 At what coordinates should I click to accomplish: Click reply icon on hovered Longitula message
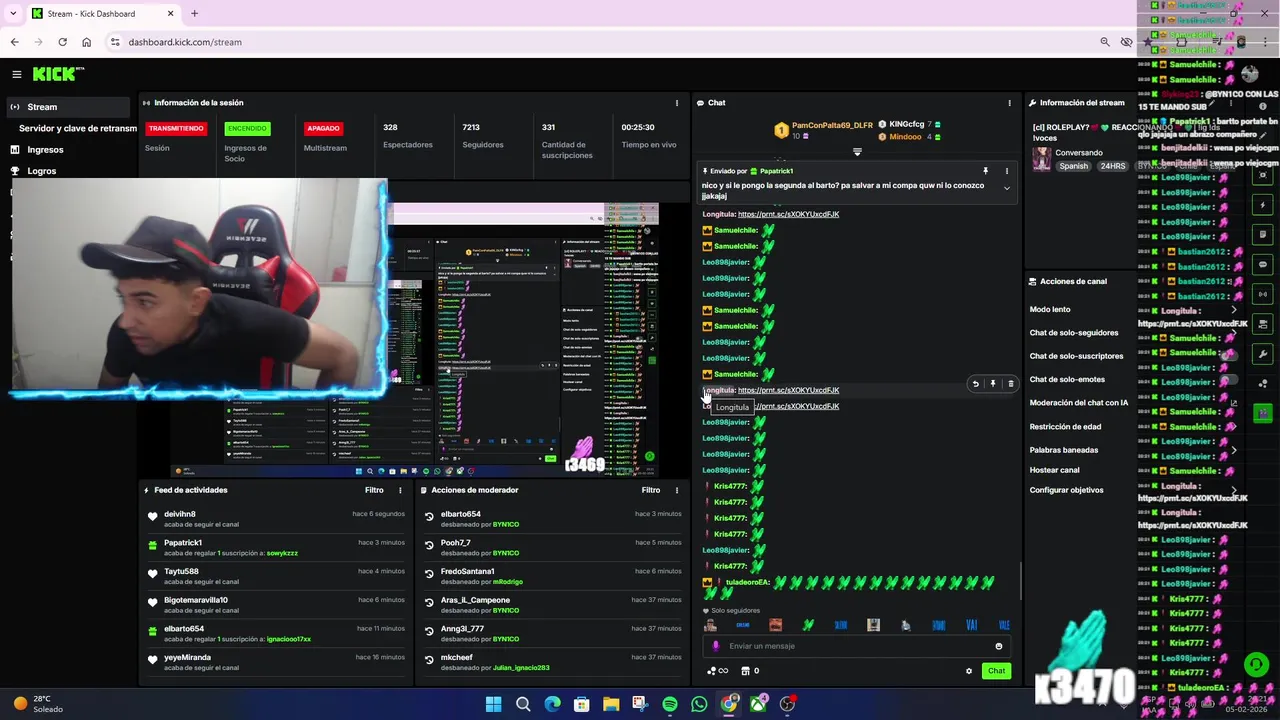tap(976, 384)
